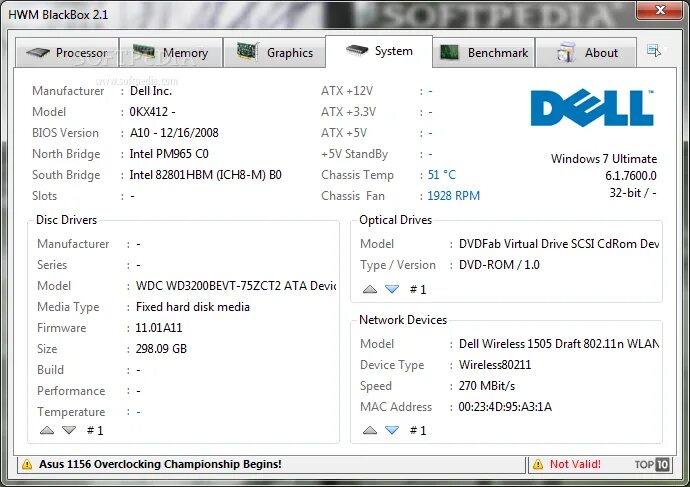Click the warning icon beside Not Valid!

pos(538,464)
